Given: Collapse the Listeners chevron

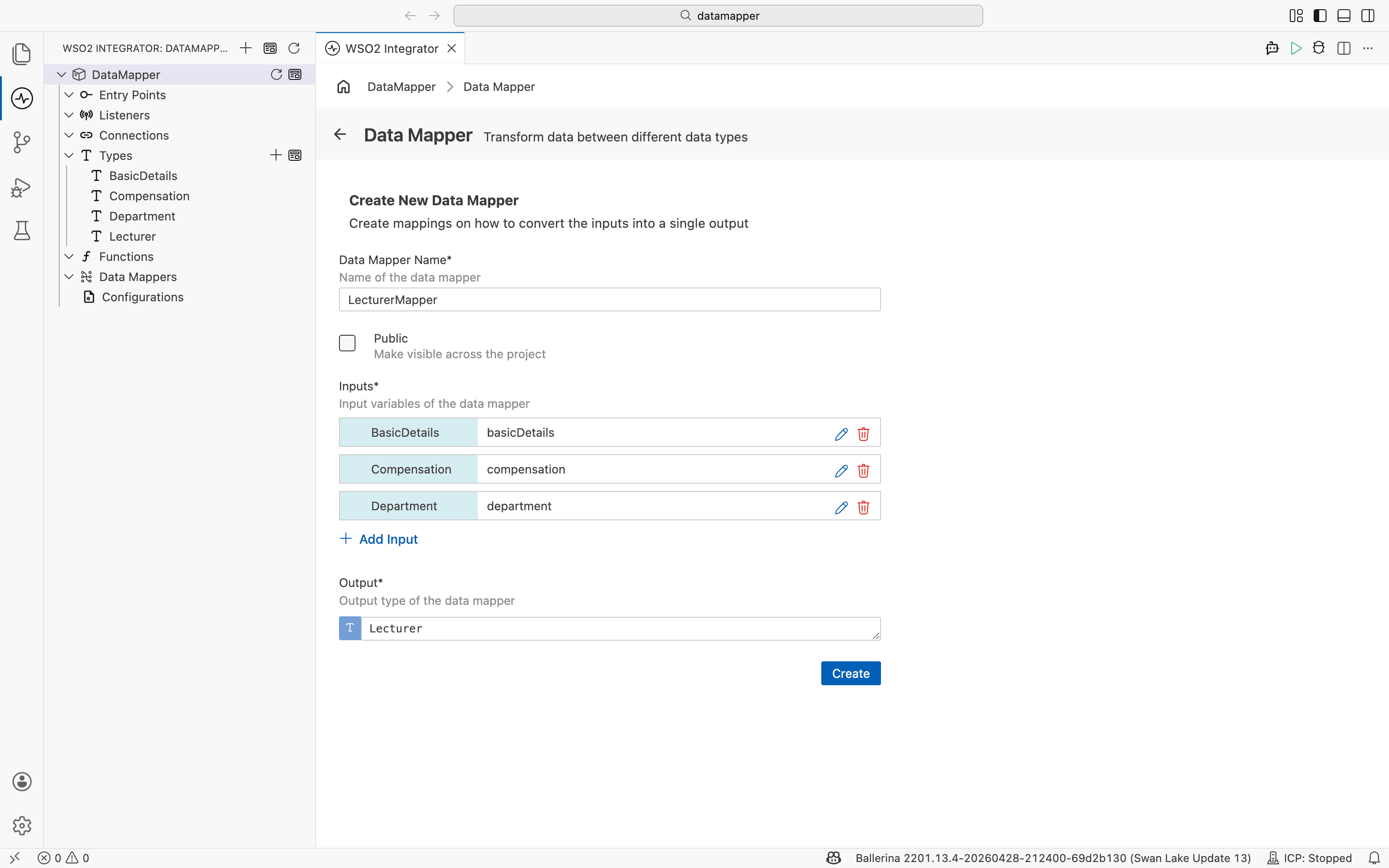Looking at the screenshot, I should point(69,115).
